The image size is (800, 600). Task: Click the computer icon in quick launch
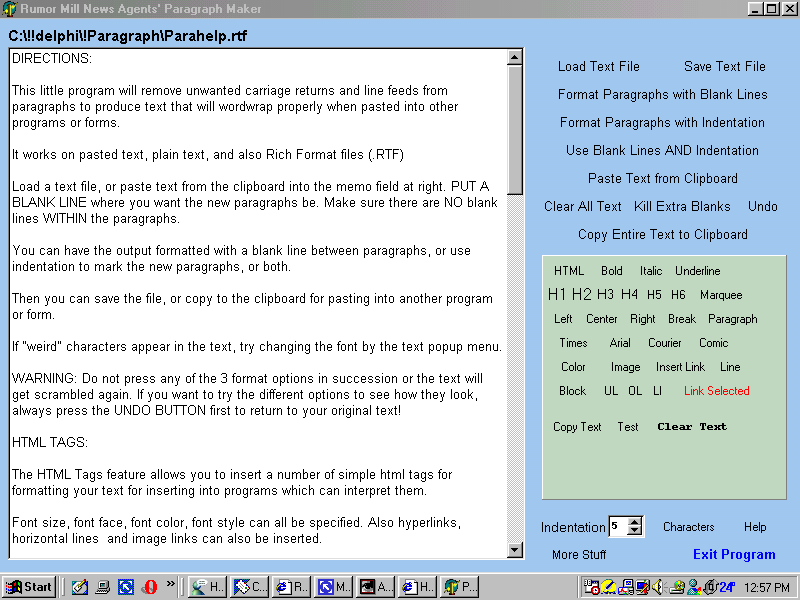pyautogui.click(x=103, y=587)
